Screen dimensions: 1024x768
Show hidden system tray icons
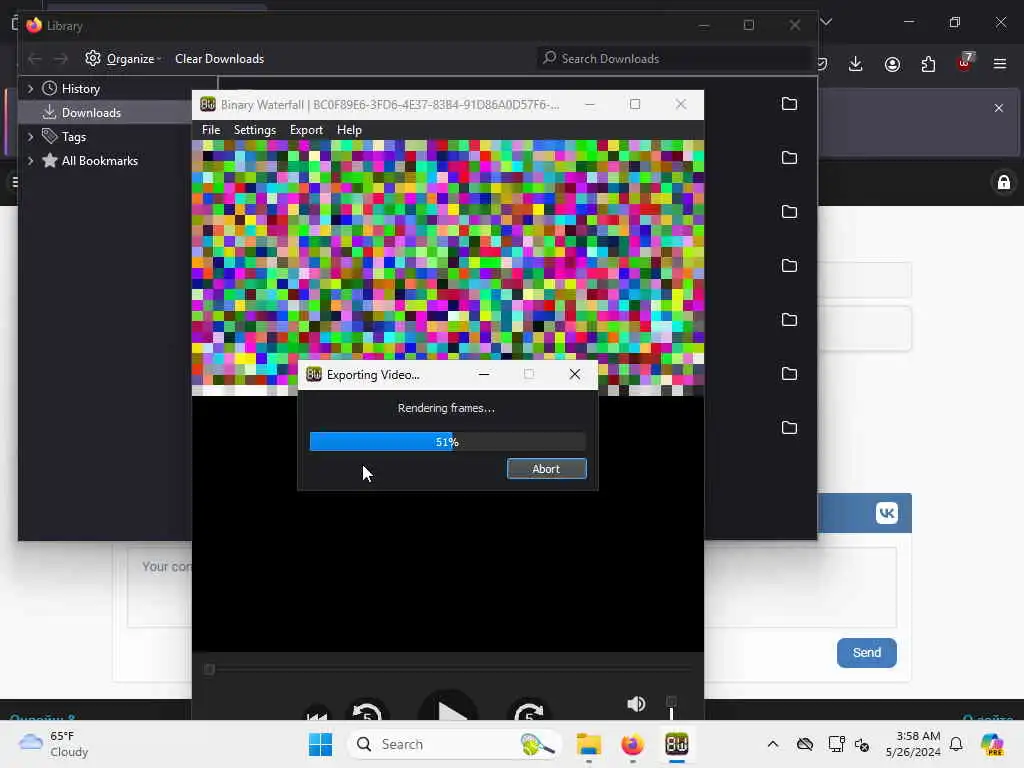(773, 744)
